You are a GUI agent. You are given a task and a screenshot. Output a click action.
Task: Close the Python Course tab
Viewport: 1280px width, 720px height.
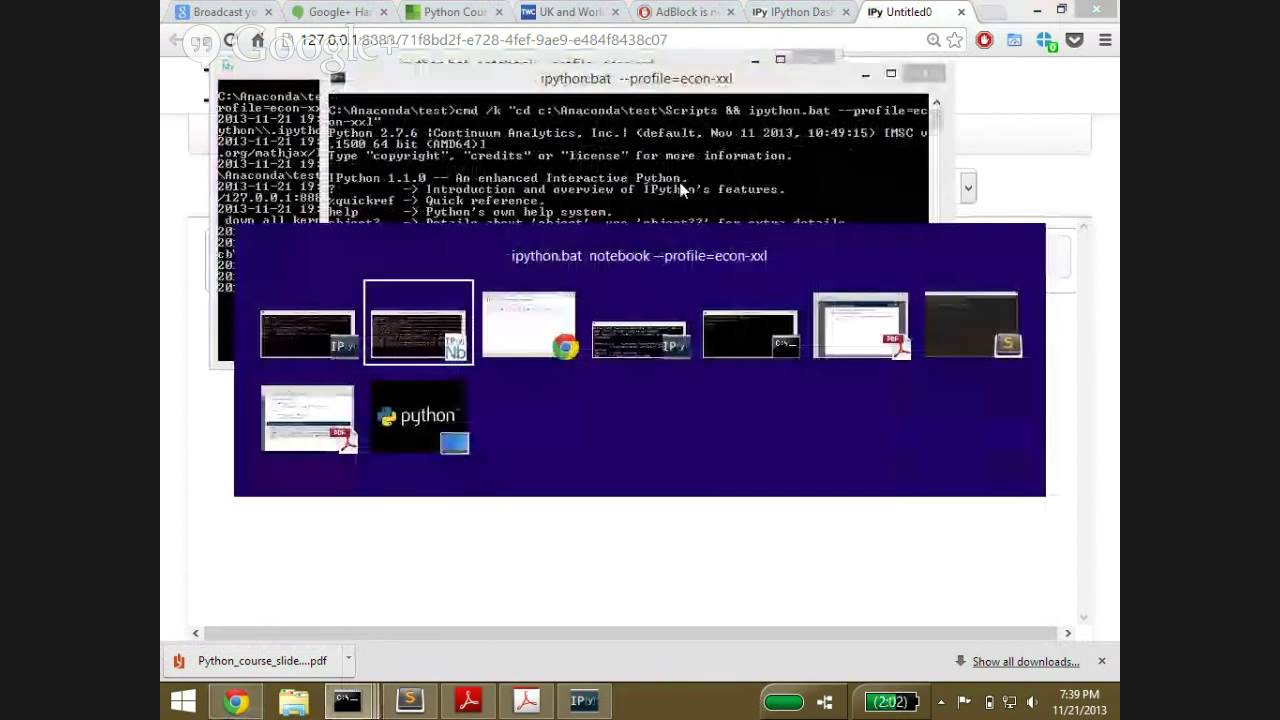point(499,12)
